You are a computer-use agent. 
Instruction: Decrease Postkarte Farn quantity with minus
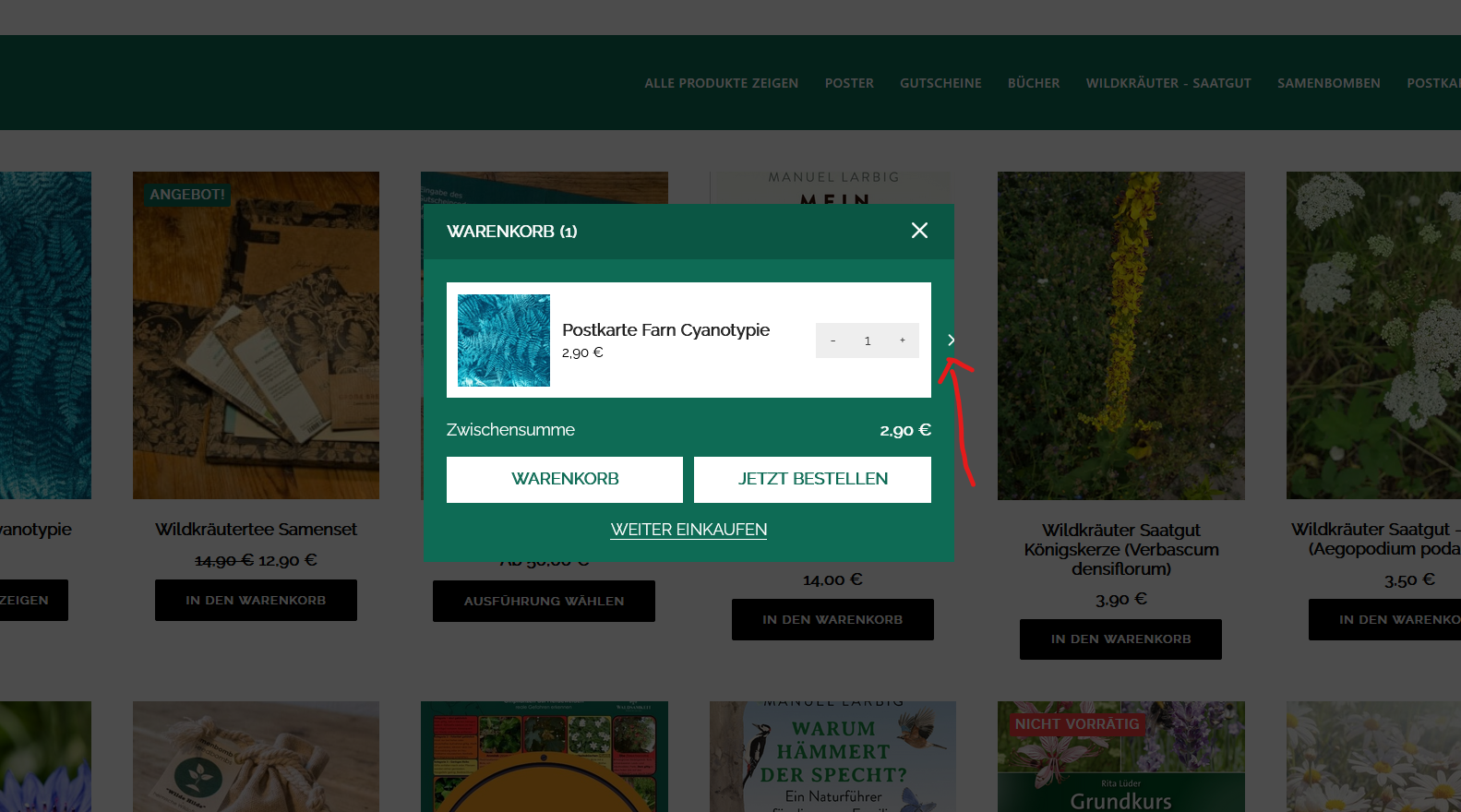pyautogui.click(x=832, y=340)
